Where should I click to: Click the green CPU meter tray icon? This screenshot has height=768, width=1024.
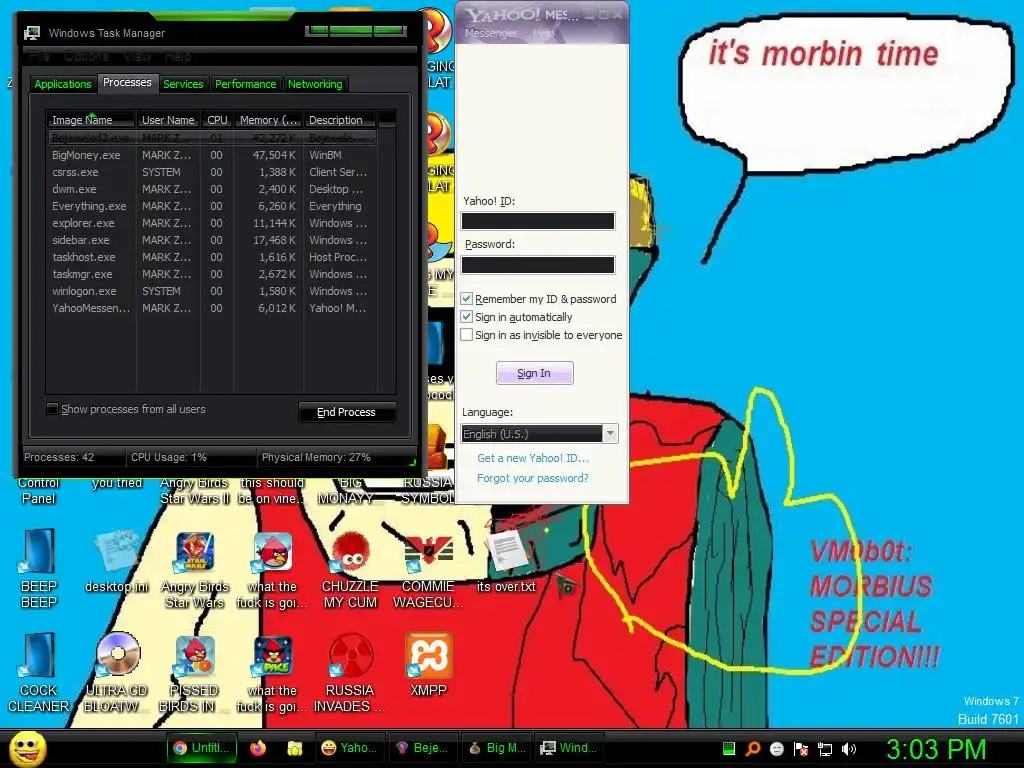pos(729,748)
